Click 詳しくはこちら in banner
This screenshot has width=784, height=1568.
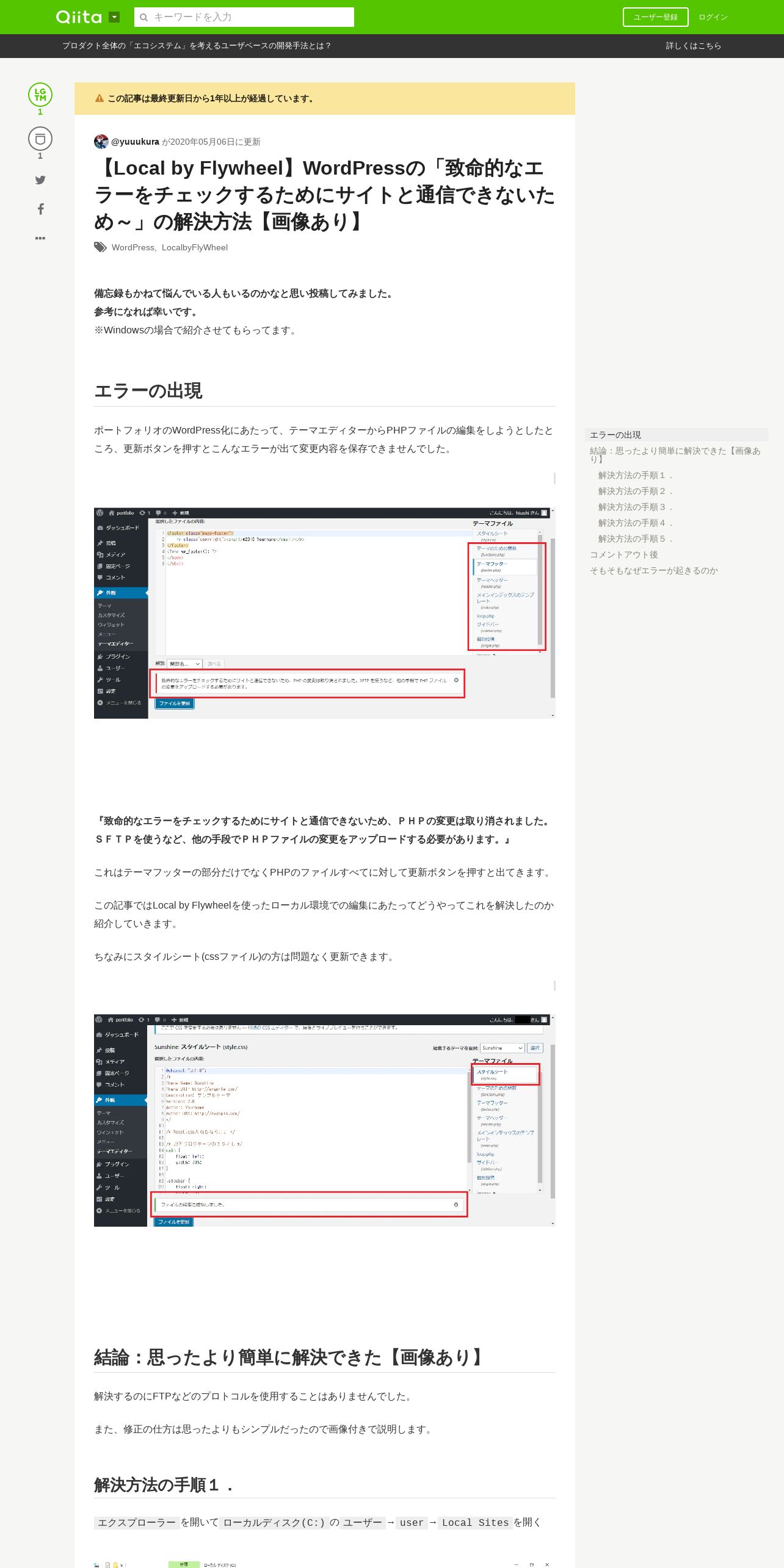click(693, 46)
